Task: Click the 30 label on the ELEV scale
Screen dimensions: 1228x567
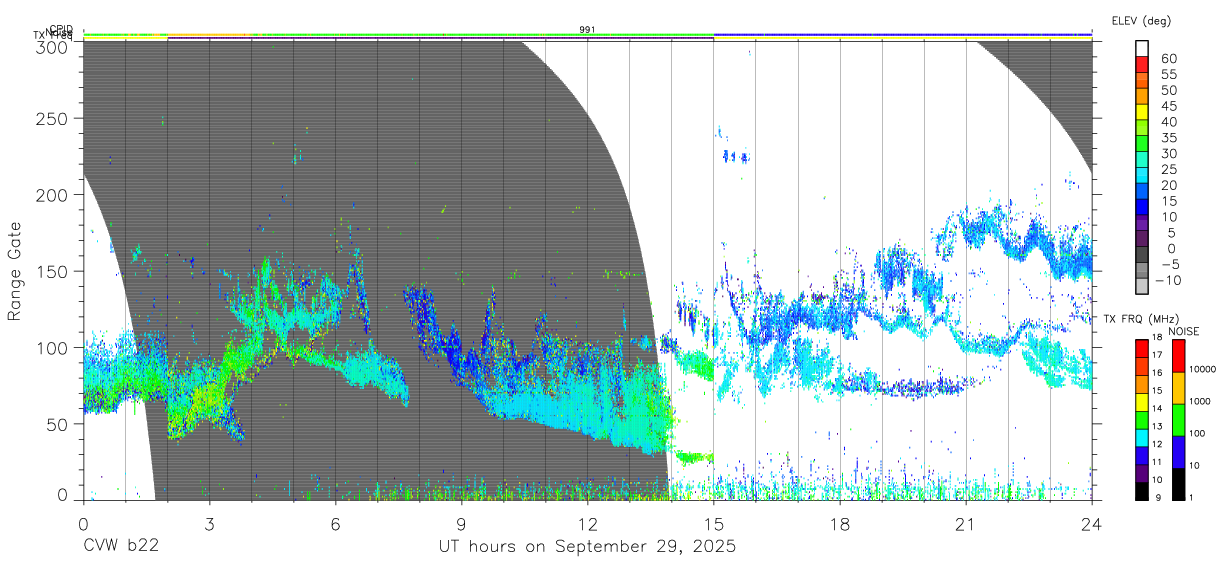Action: click(x=1168, y=153)
